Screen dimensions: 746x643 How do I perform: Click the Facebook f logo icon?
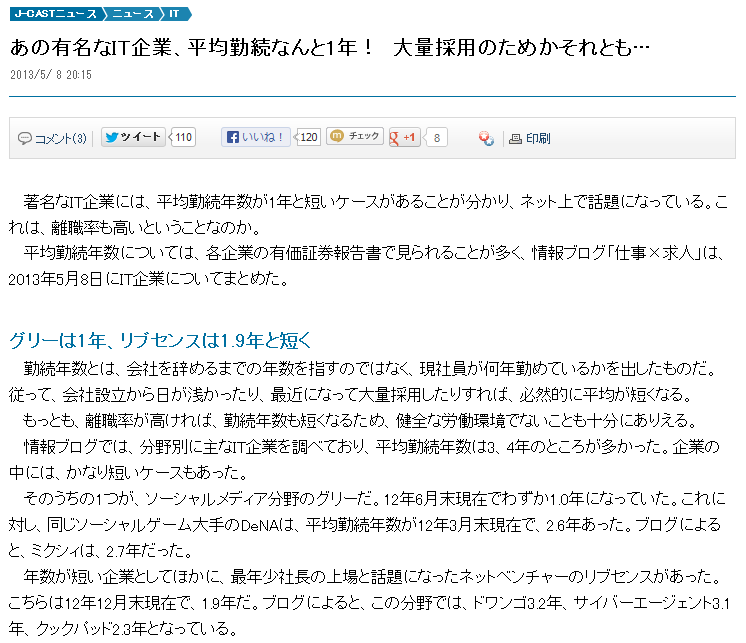[x=233, y=137]
